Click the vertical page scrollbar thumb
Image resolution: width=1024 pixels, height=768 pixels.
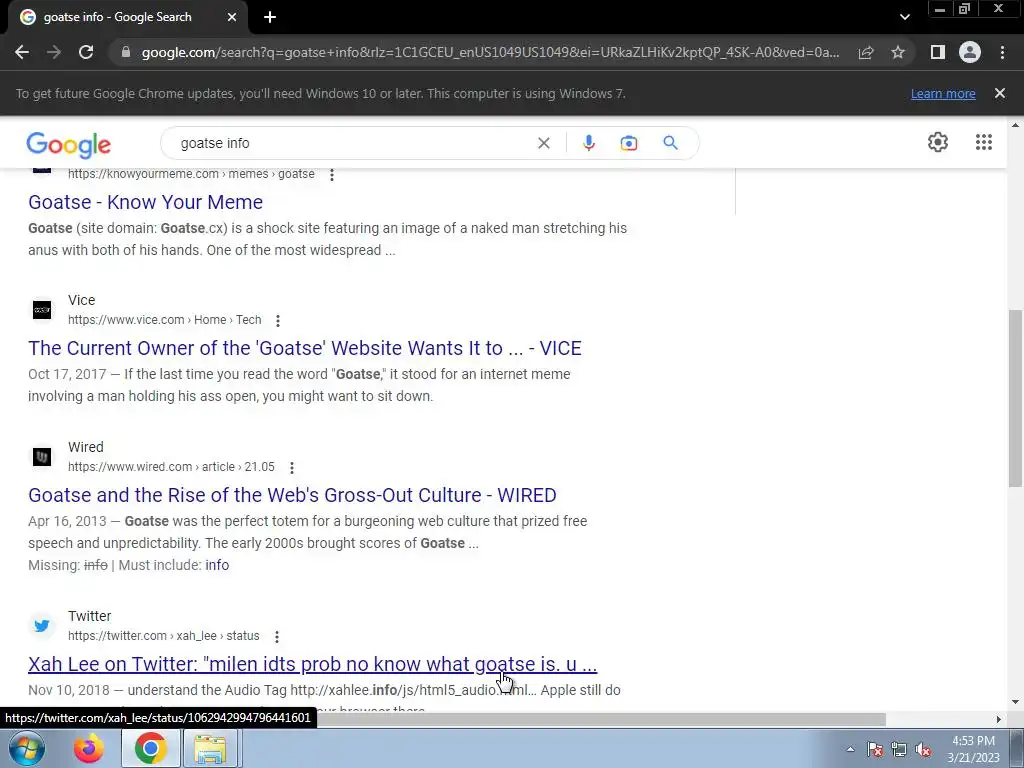(1015, 398)
